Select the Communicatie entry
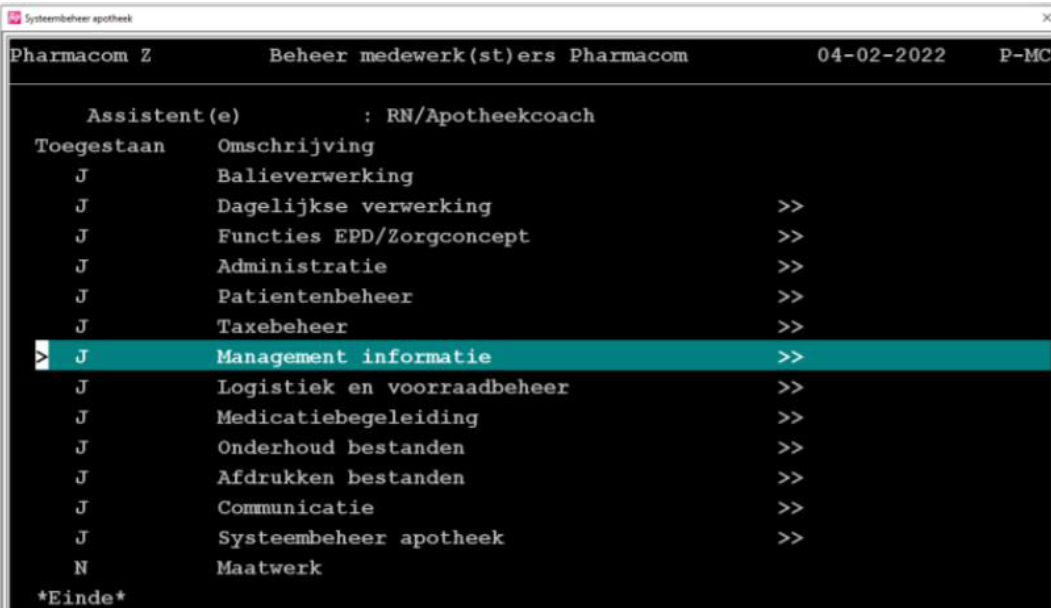The image size is (1051, 608). (543, 508)
